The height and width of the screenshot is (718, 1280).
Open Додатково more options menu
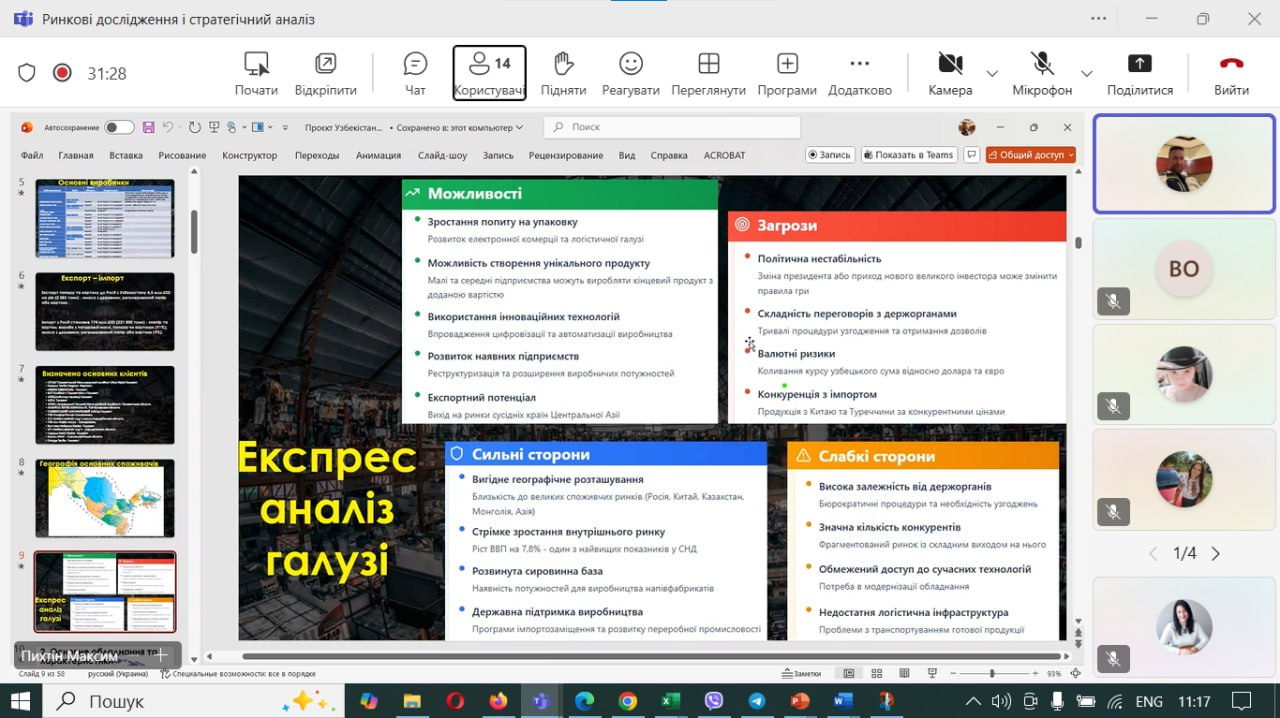859,65
